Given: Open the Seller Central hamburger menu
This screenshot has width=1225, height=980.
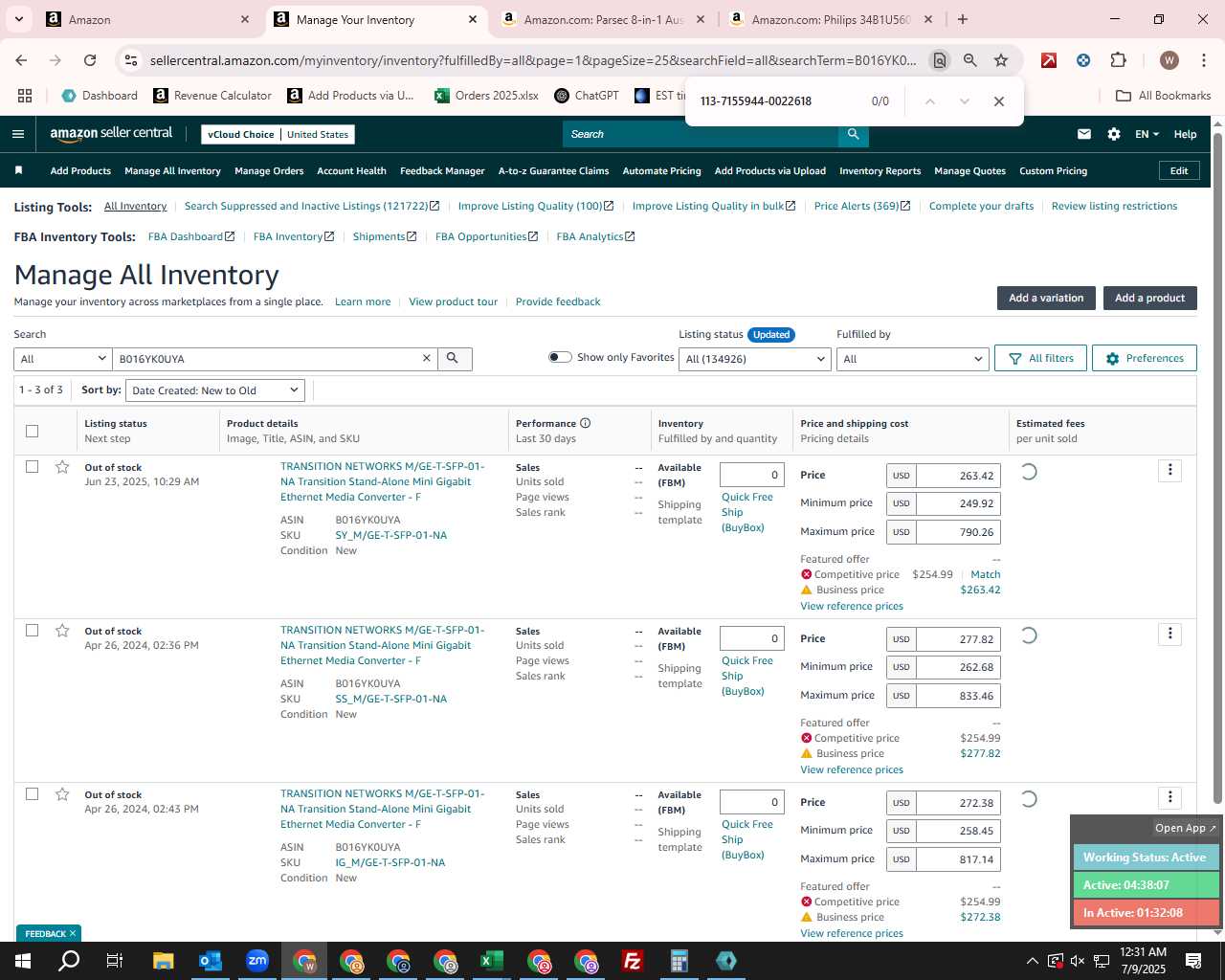Looking at the screenshot, I should tap(18, 134).
